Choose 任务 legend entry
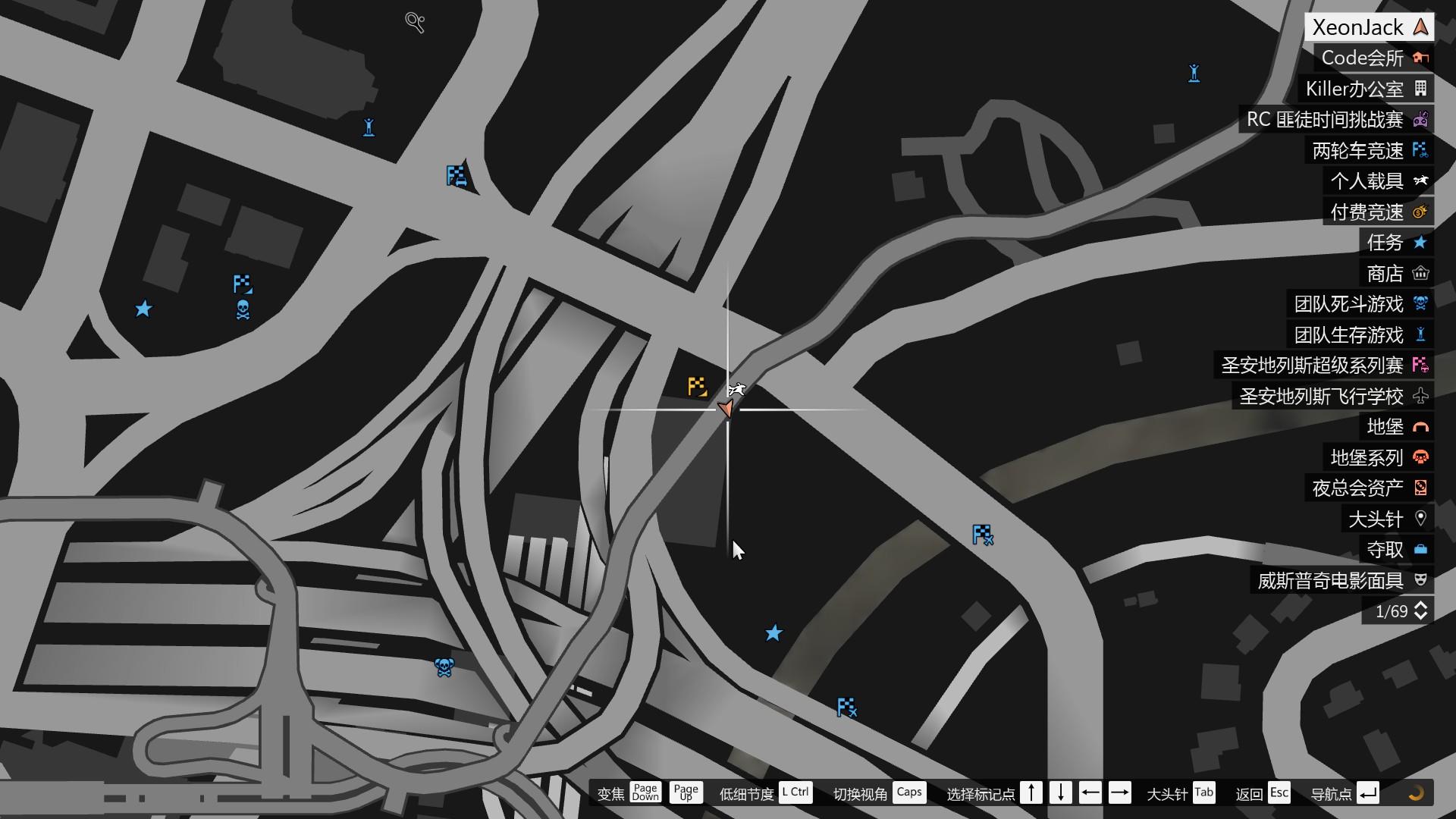Image resolution: width=1456 pixels, height=819 pixels. [x=1397, y=243]
